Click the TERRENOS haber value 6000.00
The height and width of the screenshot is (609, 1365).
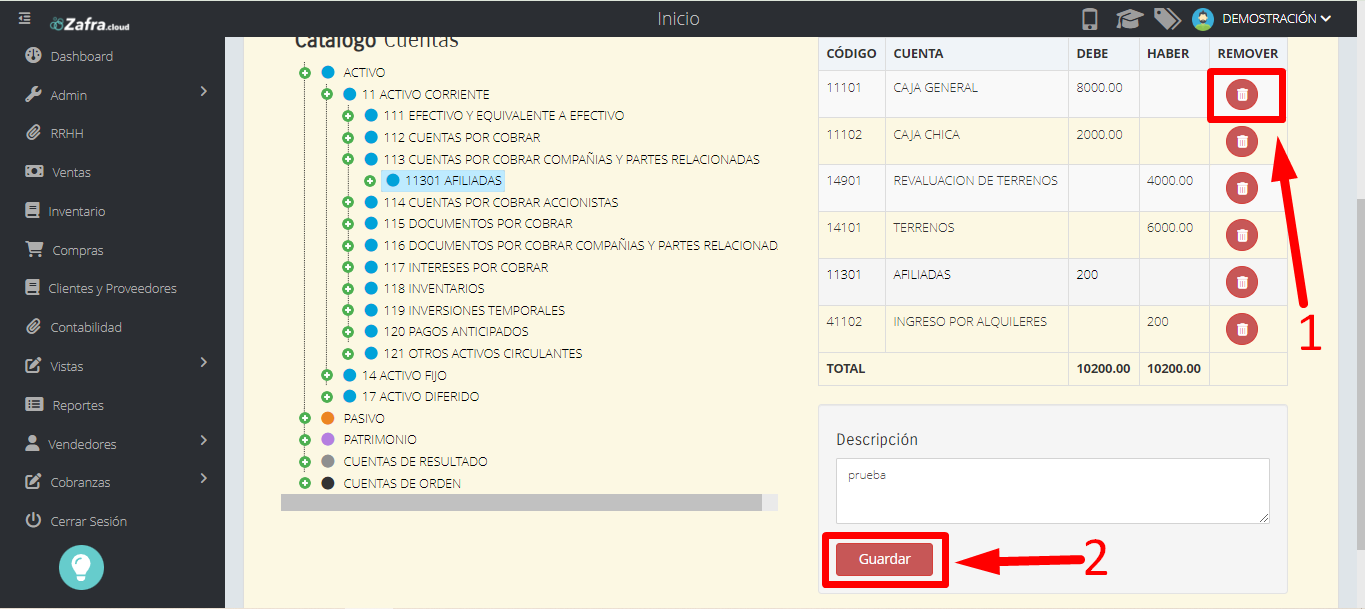[x=1170, y=227]
